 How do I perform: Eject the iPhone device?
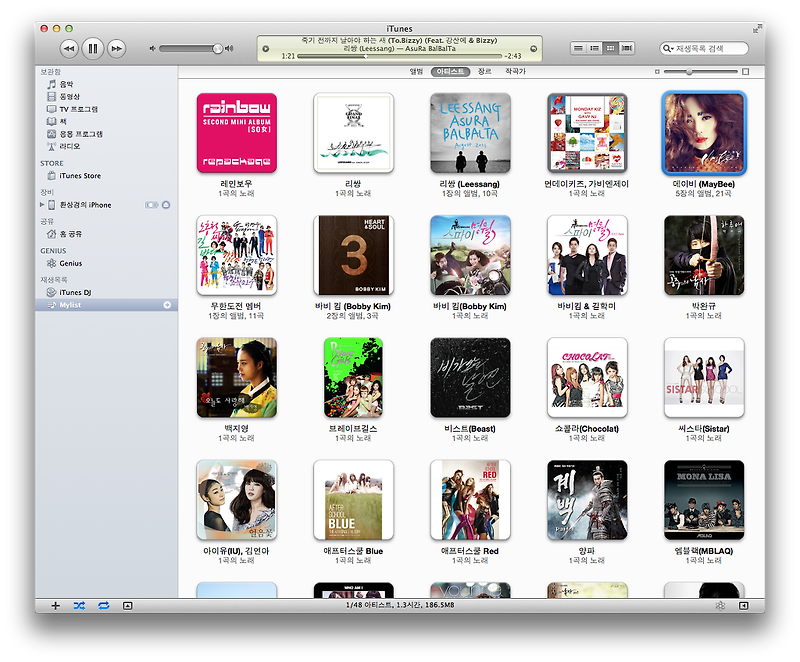(x=166, y=205)
